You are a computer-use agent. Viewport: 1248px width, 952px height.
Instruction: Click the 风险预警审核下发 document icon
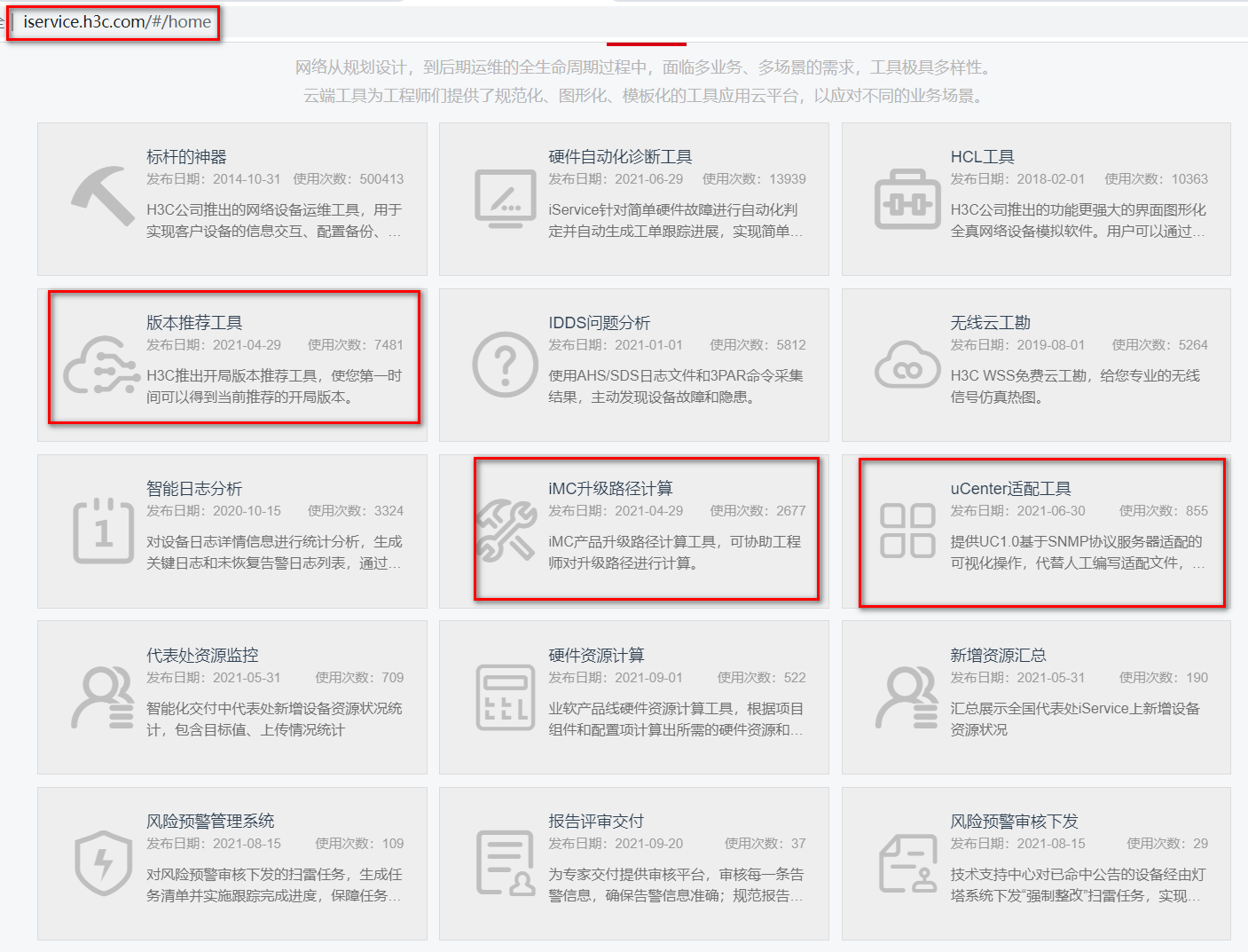[907, 863]
